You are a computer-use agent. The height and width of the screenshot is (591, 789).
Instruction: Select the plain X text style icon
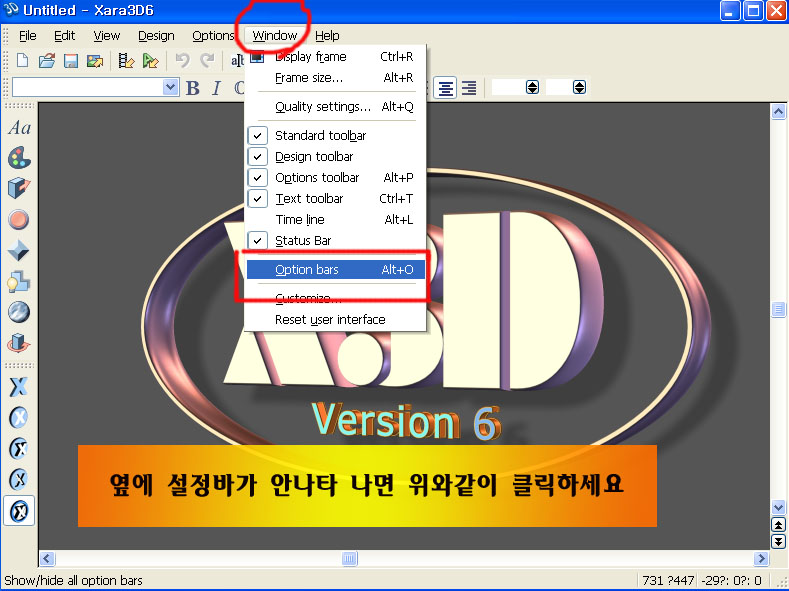[19, 387]
